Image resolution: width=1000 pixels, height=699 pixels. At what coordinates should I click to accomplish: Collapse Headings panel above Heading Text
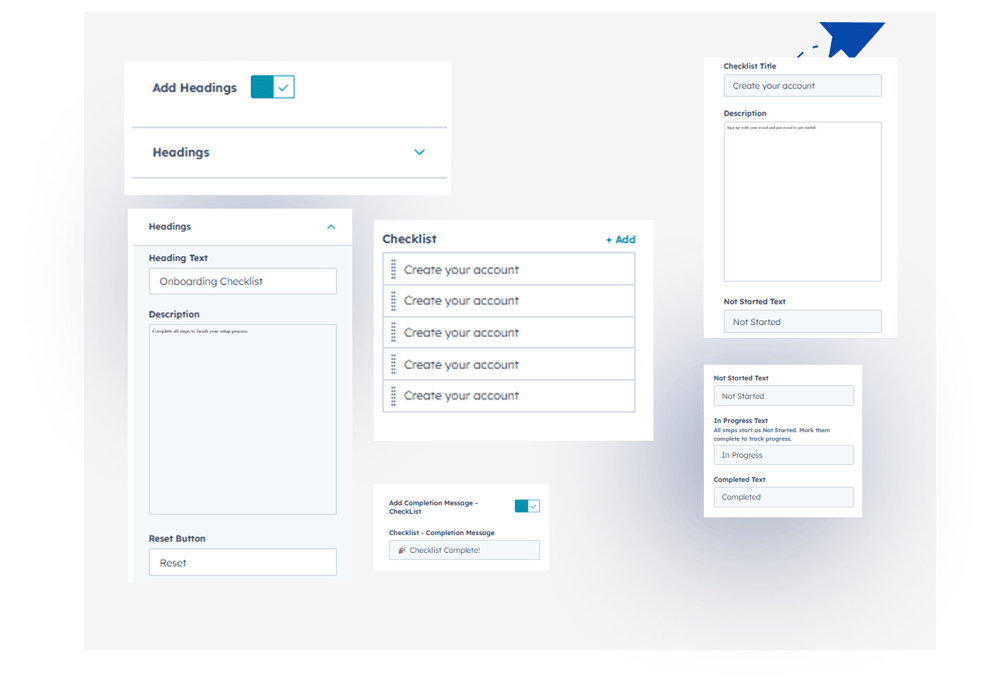[331, 227]
